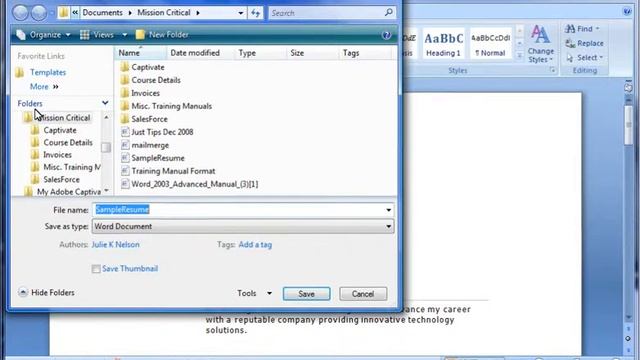Open the Styles dialog launcher in Word ribbon
Image resolution: width=640 pixels, height=360 pixels.
(x=552, y=70)
